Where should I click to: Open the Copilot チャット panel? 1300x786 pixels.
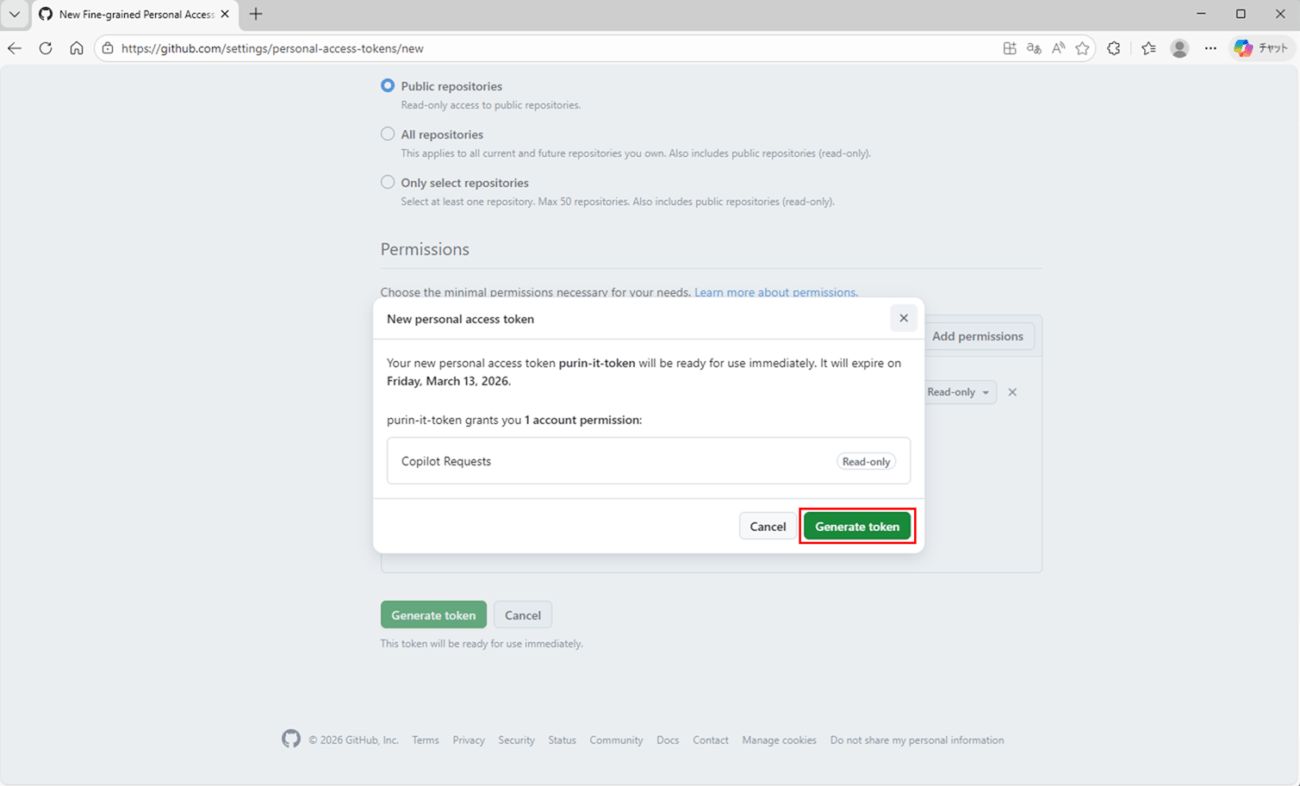(x=1261, y=47)
